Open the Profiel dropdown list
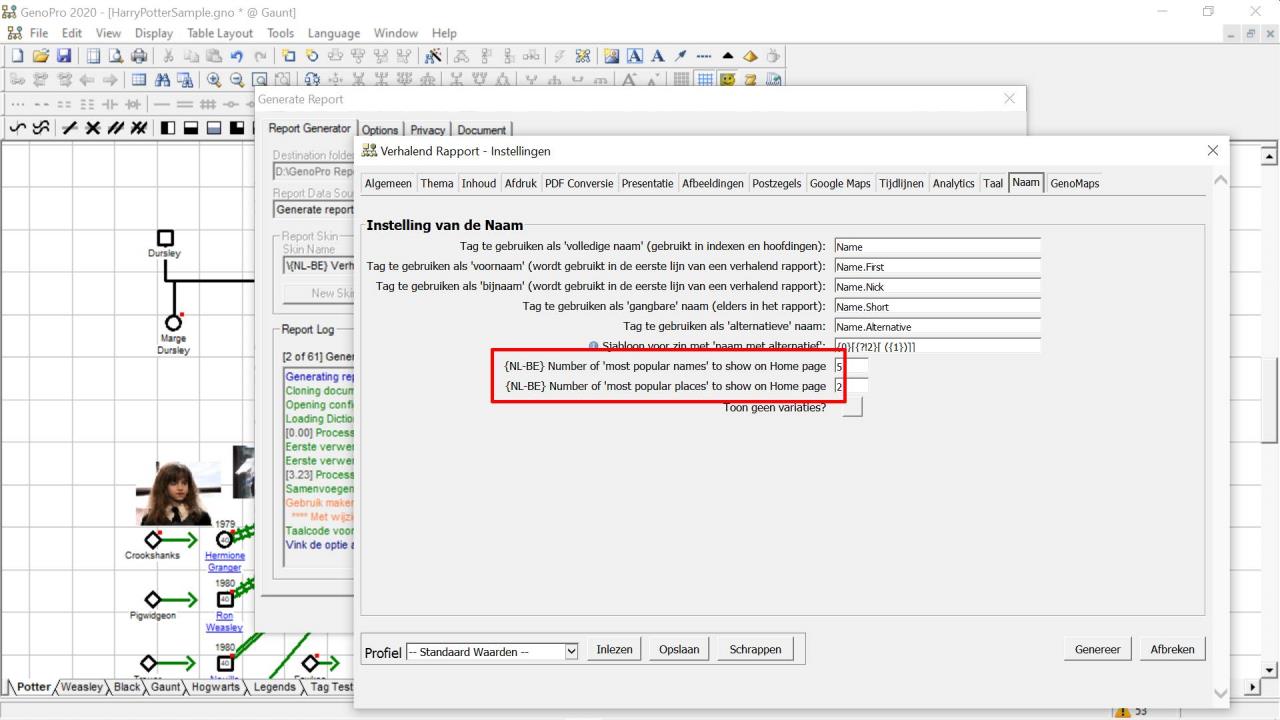The height and width of the screenshot is (720, 1280). click(x=571, y=651)
